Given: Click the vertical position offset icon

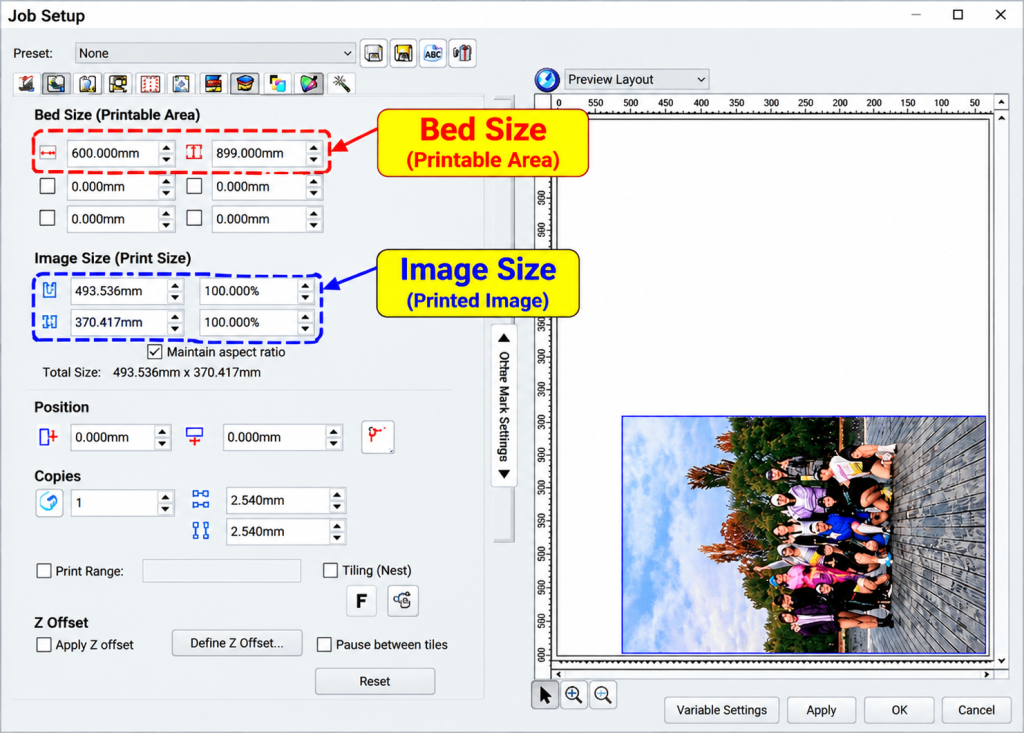Looking at the screenshot, I should 195,436.
